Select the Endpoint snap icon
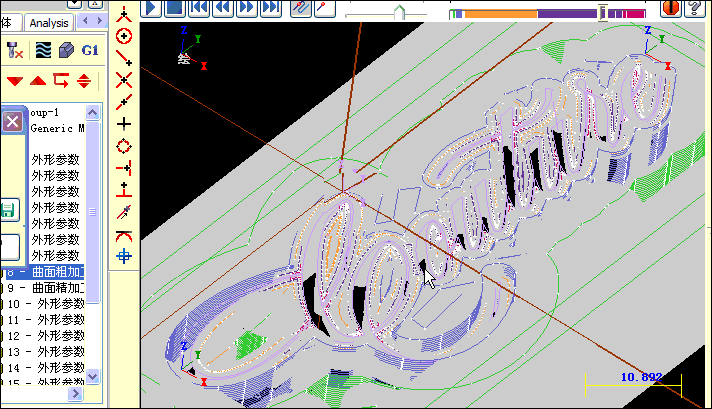Viewport: 712px width, 409px height. (x=124, y=58)
